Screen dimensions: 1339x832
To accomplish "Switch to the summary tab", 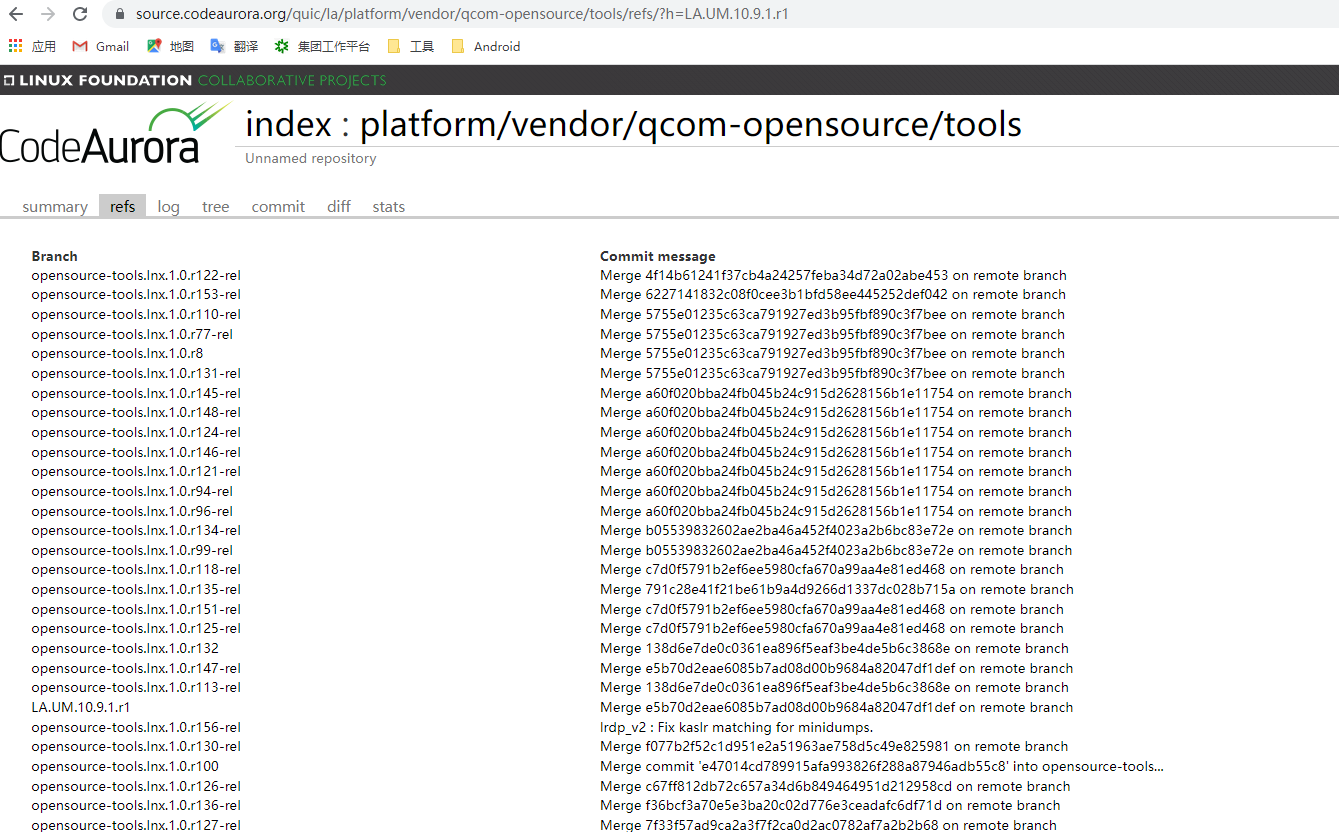I will pyautogui.click(x=55, y=206).
